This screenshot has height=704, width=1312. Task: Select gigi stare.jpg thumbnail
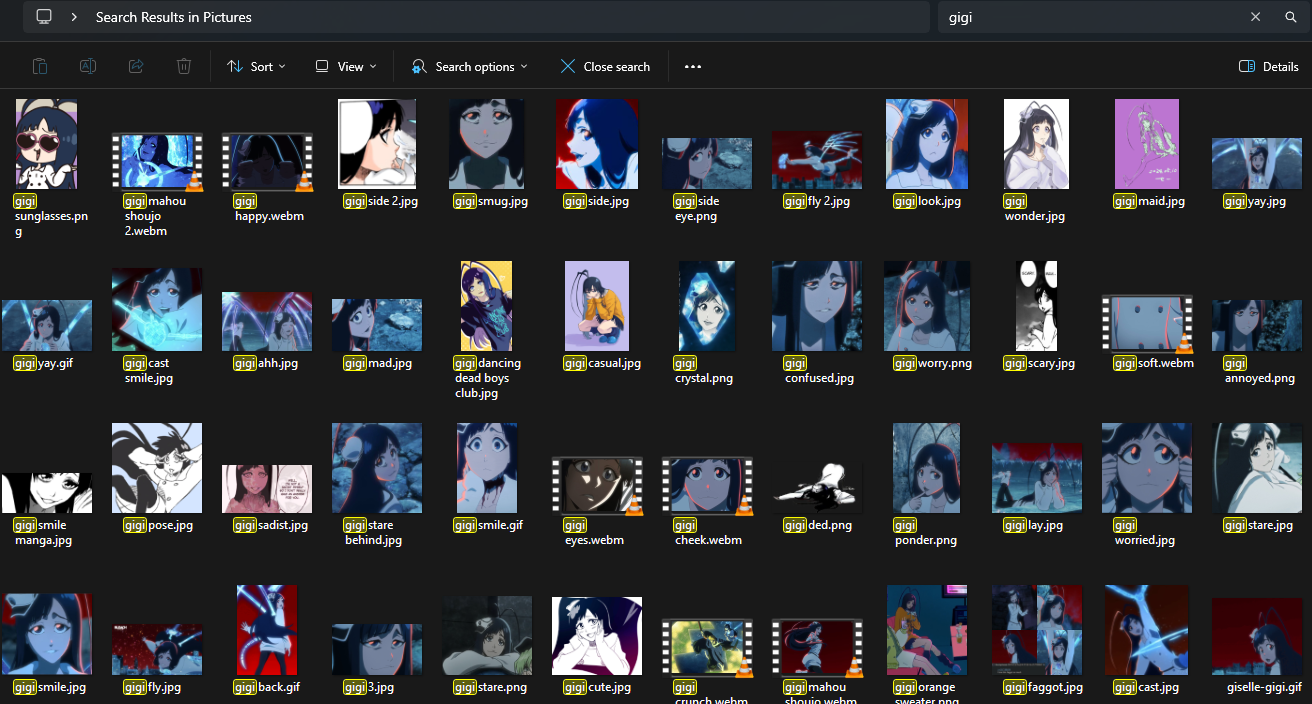click(x=1257, y=468)
